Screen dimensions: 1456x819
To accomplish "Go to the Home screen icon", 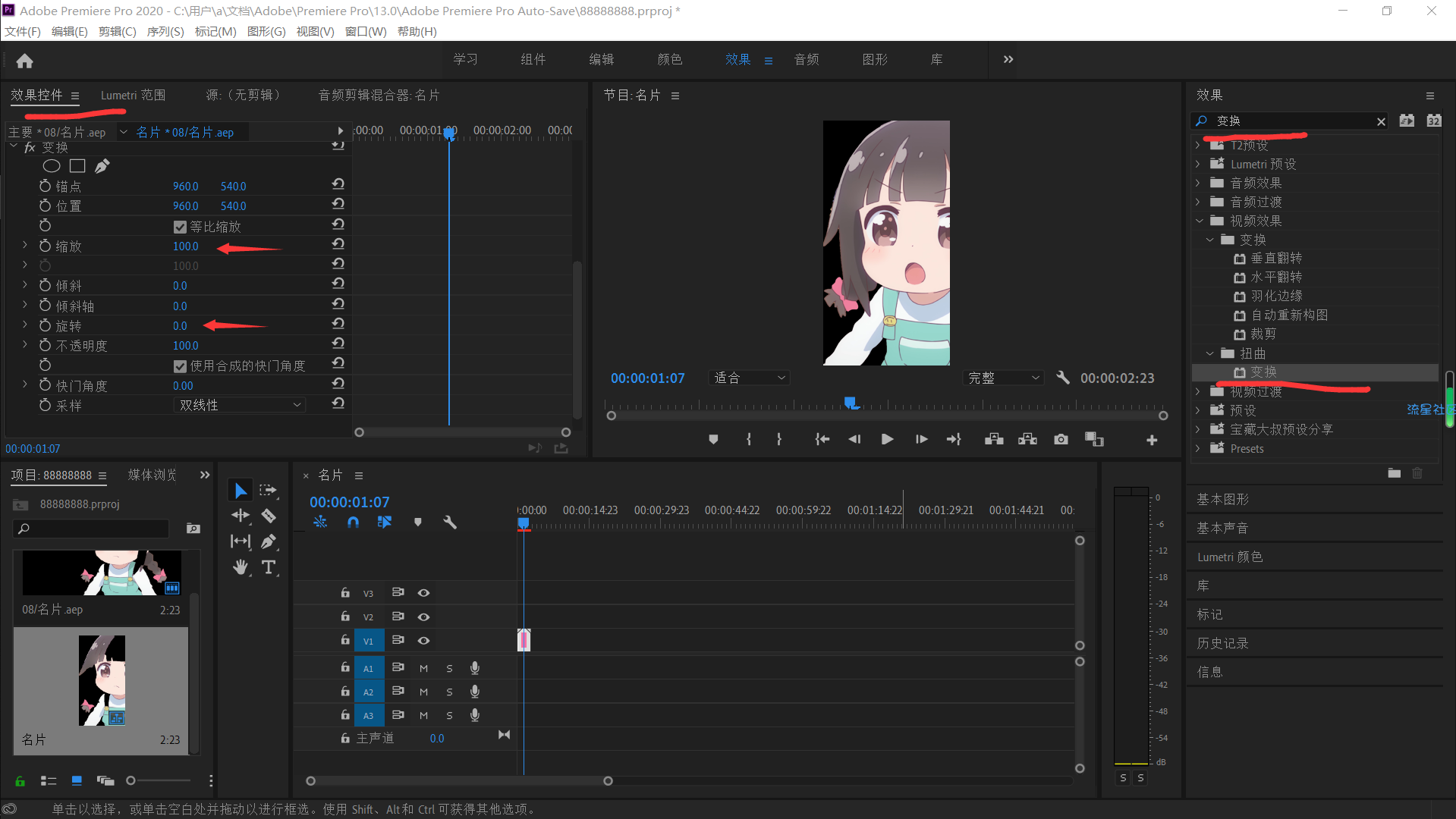I will pyautogui.click(x=24, y=61).
